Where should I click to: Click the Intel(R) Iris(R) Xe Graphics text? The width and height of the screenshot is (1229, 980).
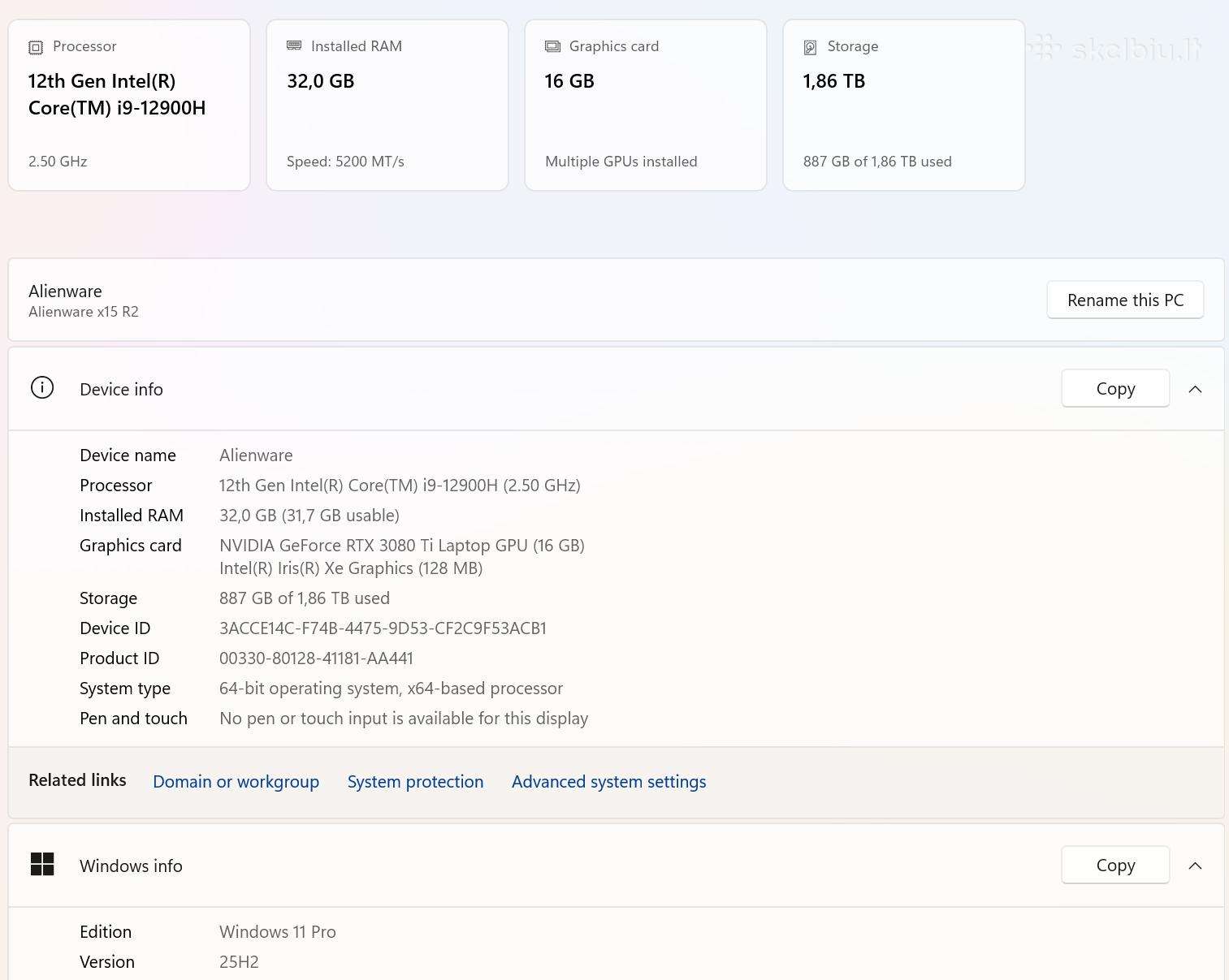tap(351, 568)
